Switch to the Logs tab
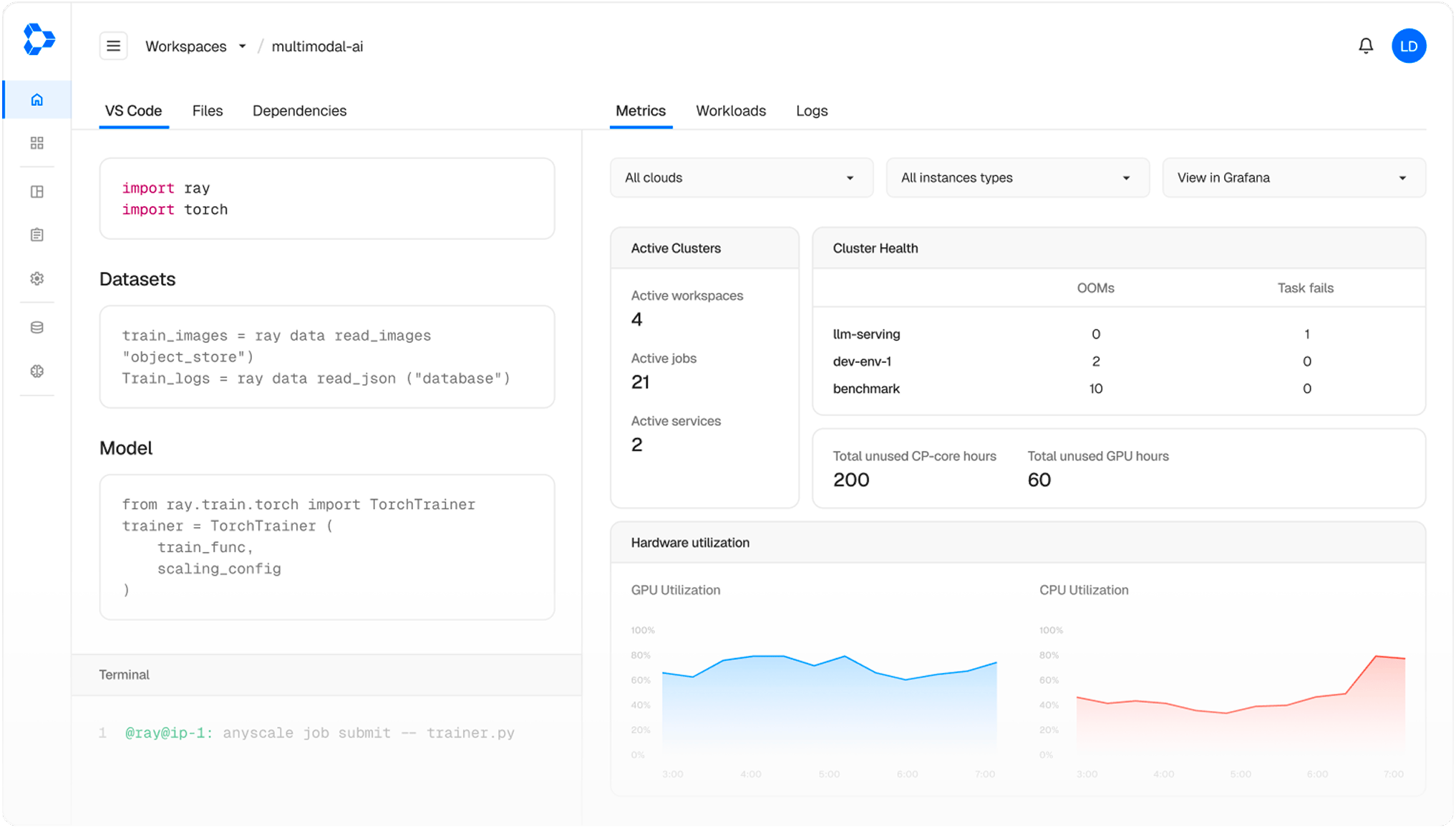 coord(812,111)
